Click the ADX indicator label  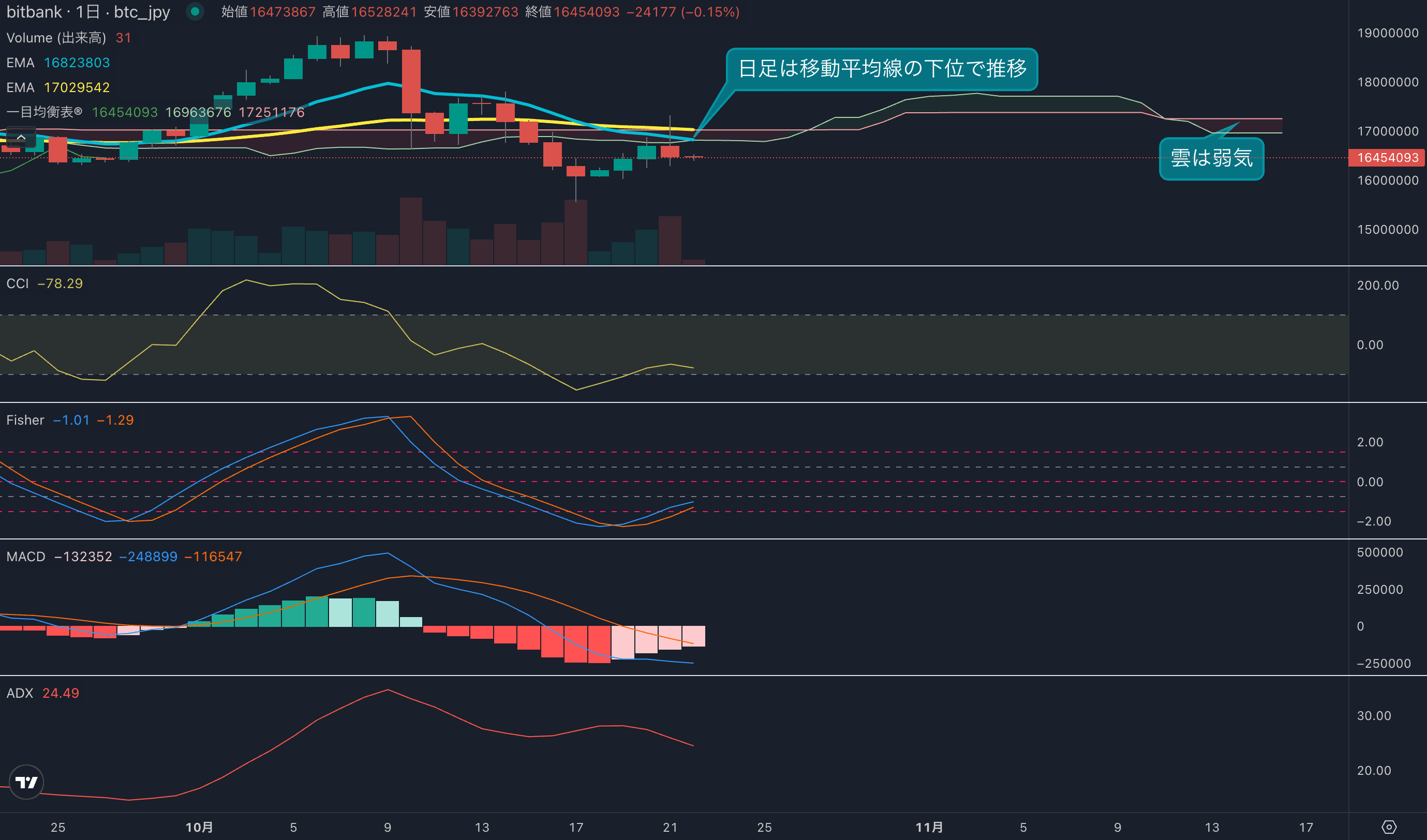pos(20,693)
